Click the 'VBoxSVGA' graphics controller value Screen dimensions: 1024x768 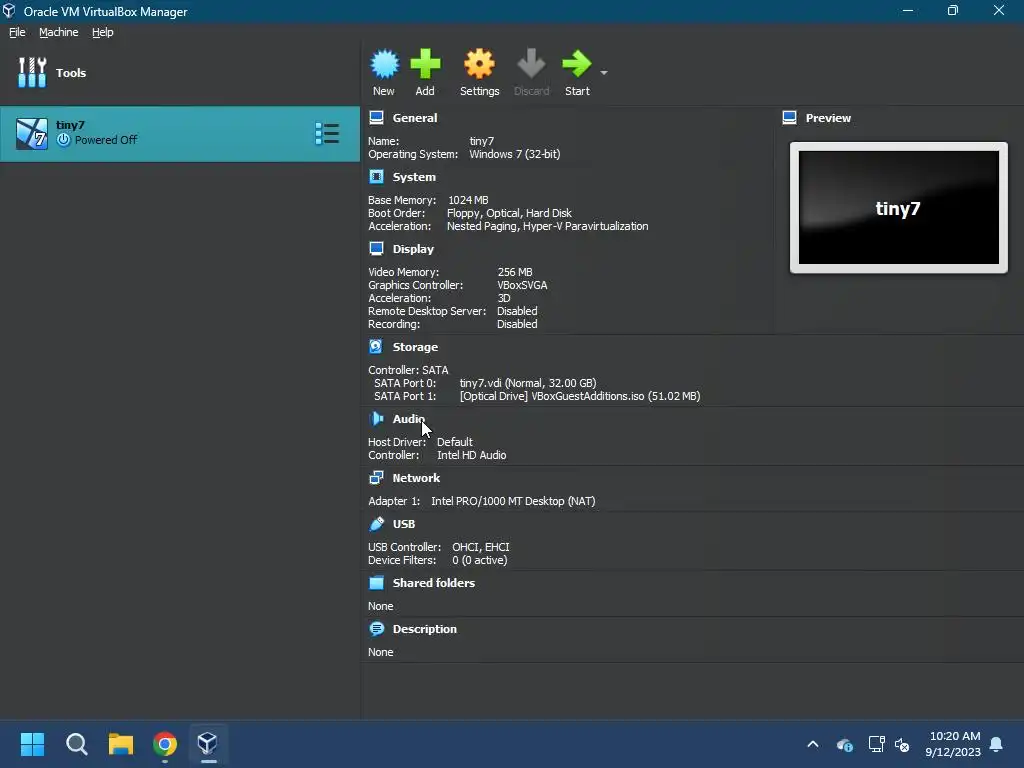point(522,285)
